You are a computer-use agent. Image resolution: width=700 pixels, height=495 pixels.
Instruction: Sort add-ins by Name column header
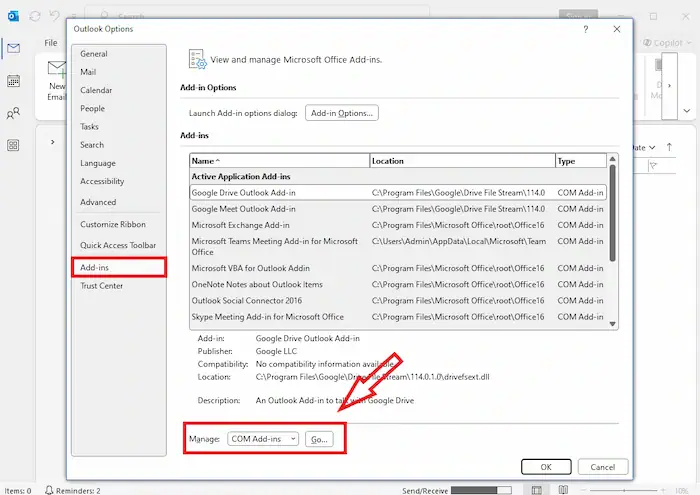[279, 161]
